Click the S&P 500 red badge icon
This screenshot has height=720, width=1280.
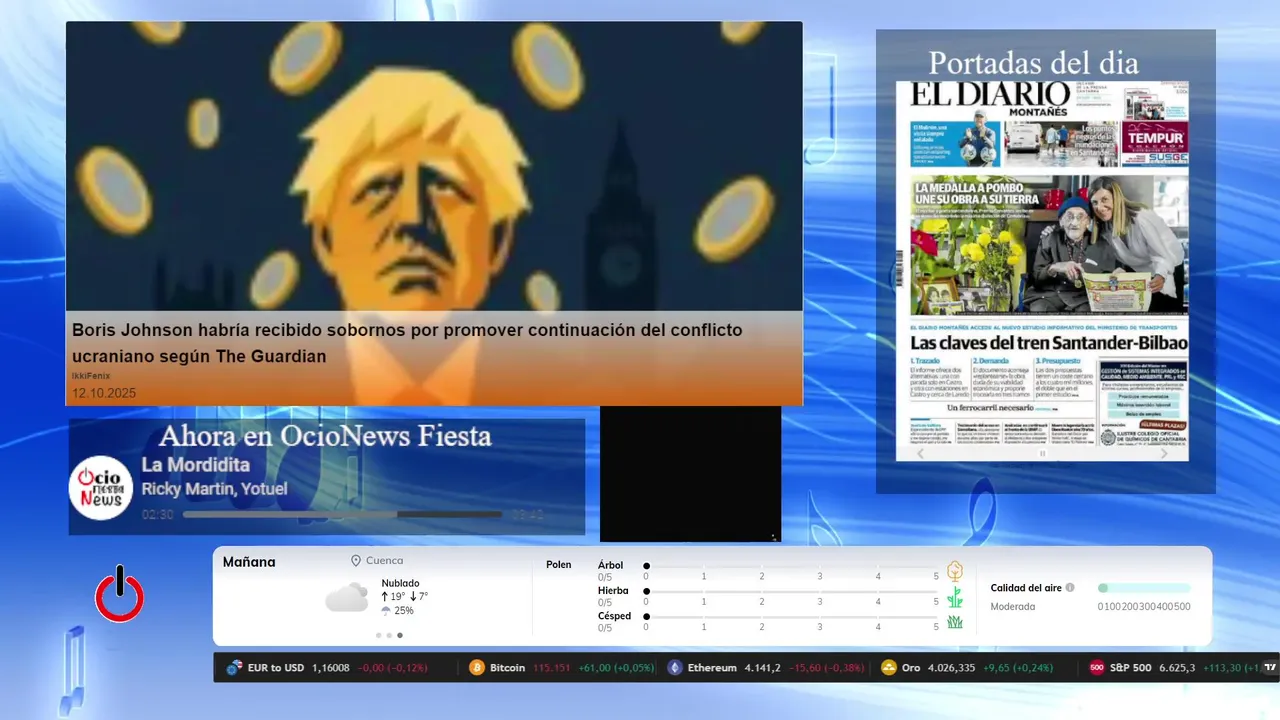(x=1097, y=668)
